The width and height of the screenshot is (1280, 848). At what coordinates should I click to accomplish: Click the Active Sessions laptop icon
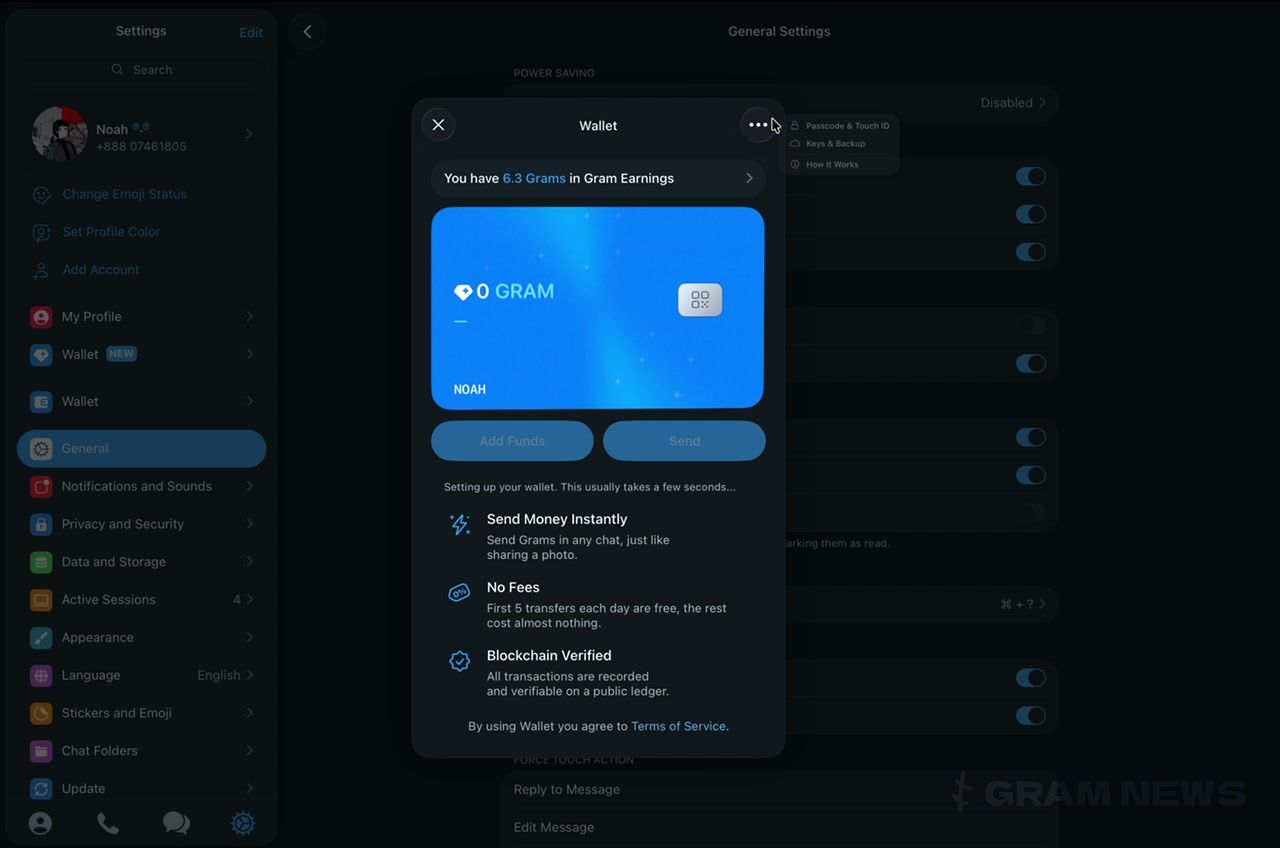coord(41,600)
